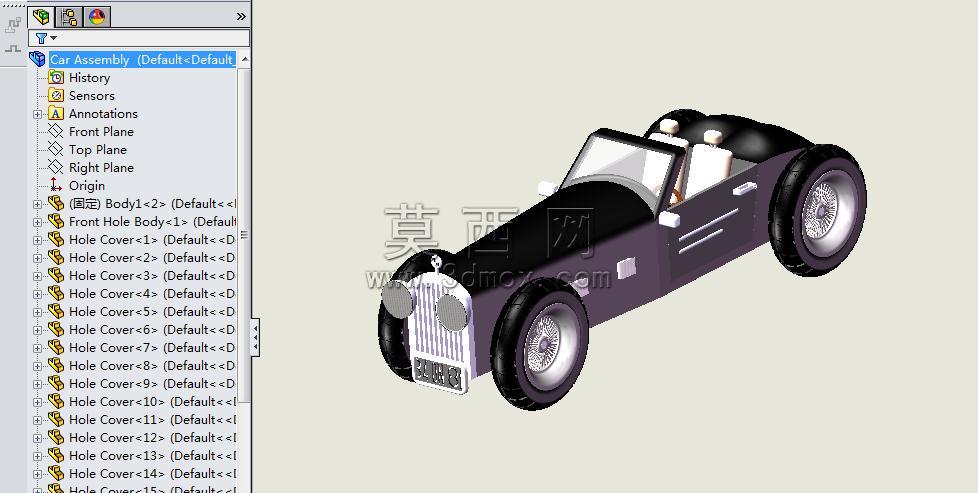The height and width of the screenshot is (493, 978).
Task: Click the History folder icon
Action: pyautogui.click(x=56, y=77)
